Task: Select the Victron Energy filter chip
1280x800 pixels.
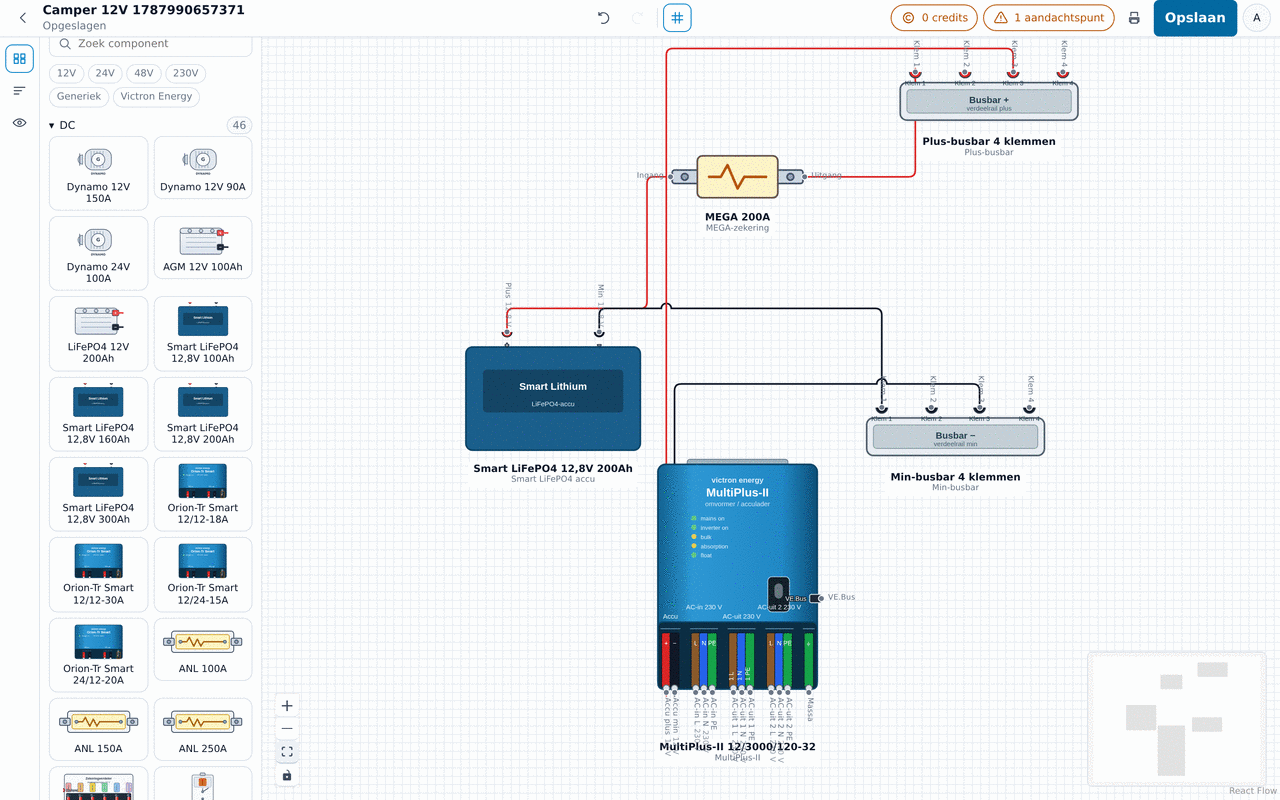Action: coord(156,97)
